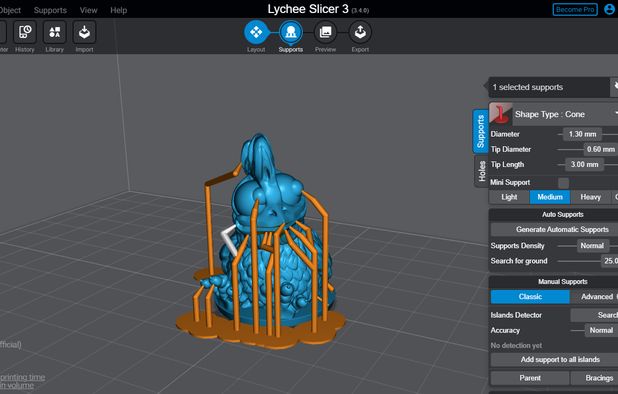Switch manual supports to Advanced mode
Viewport: 618px width, 394px height.
coord(595,297)
